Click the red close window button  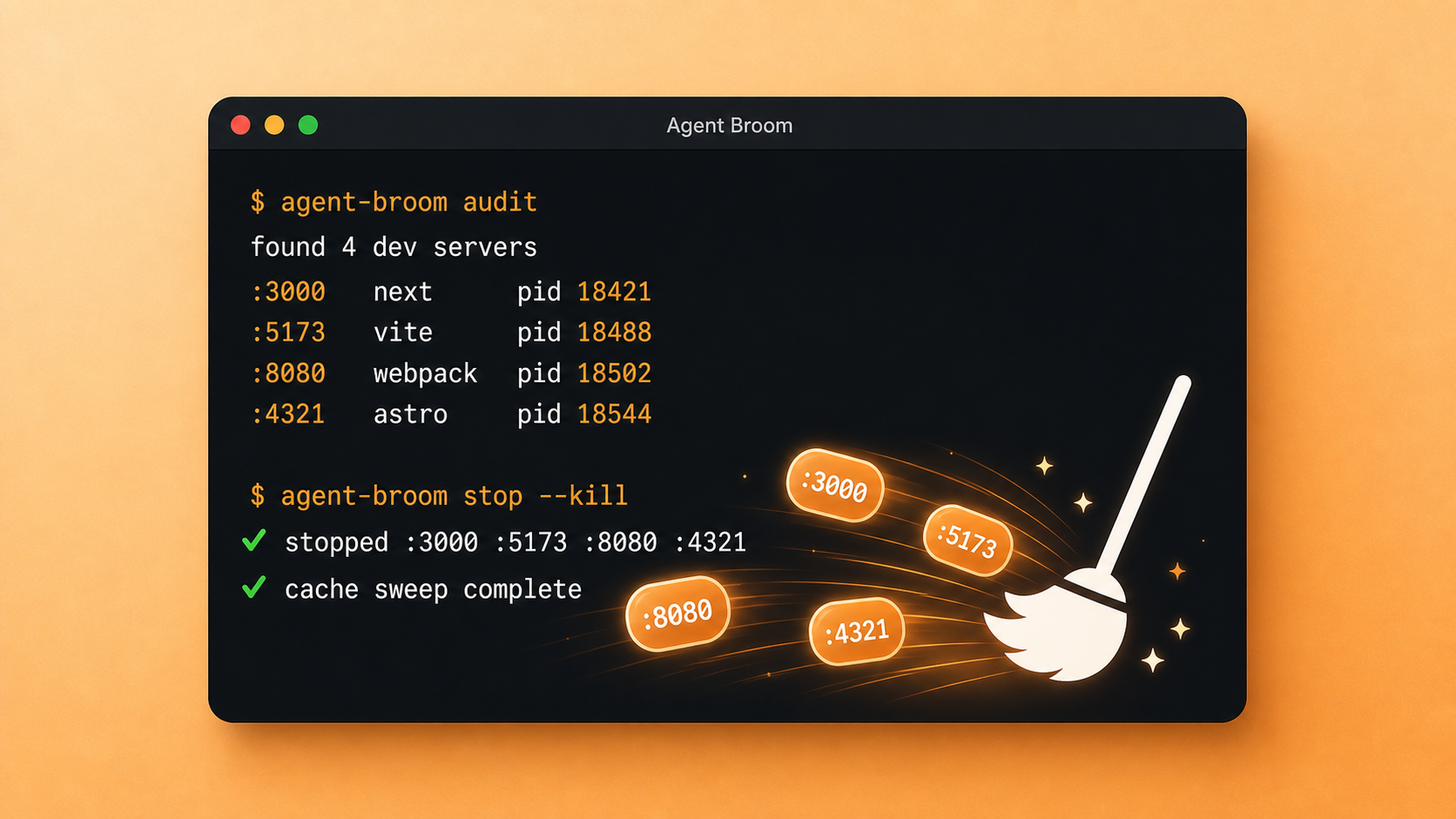click(241, 124)
